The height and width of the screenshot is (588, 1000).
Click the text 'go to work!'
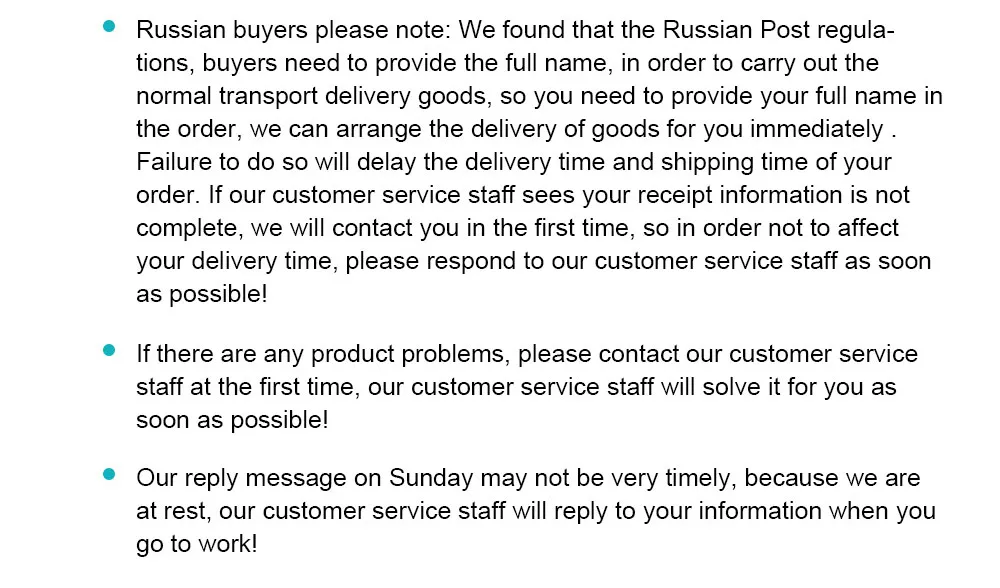pyautogui.click(x=196, y=545)
